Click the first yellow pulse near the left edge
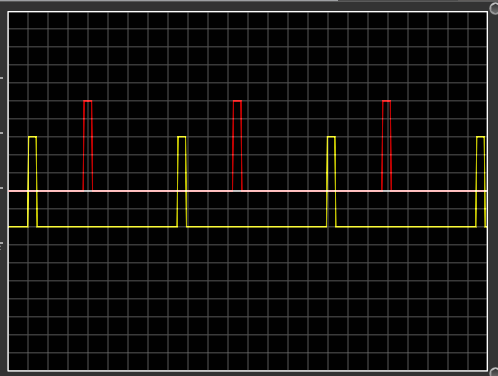Image resolution: width=498 pixels, height=376 pixels. [x=32, y=182]
